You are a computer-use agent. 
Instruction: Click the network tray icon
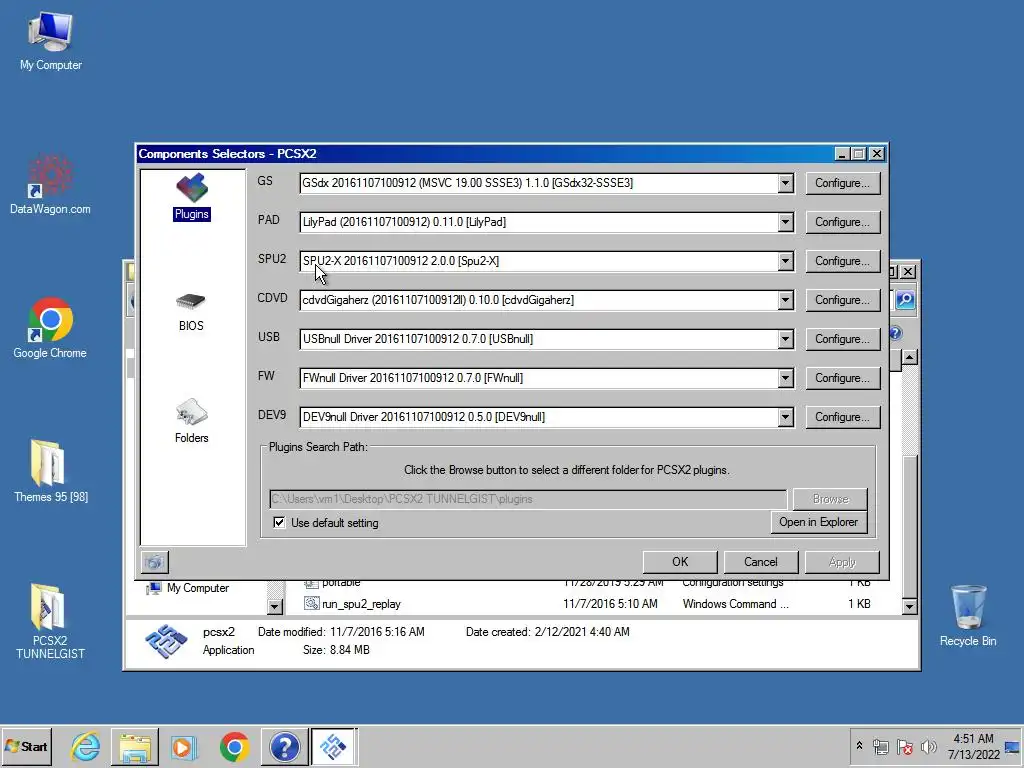[880, 746]
